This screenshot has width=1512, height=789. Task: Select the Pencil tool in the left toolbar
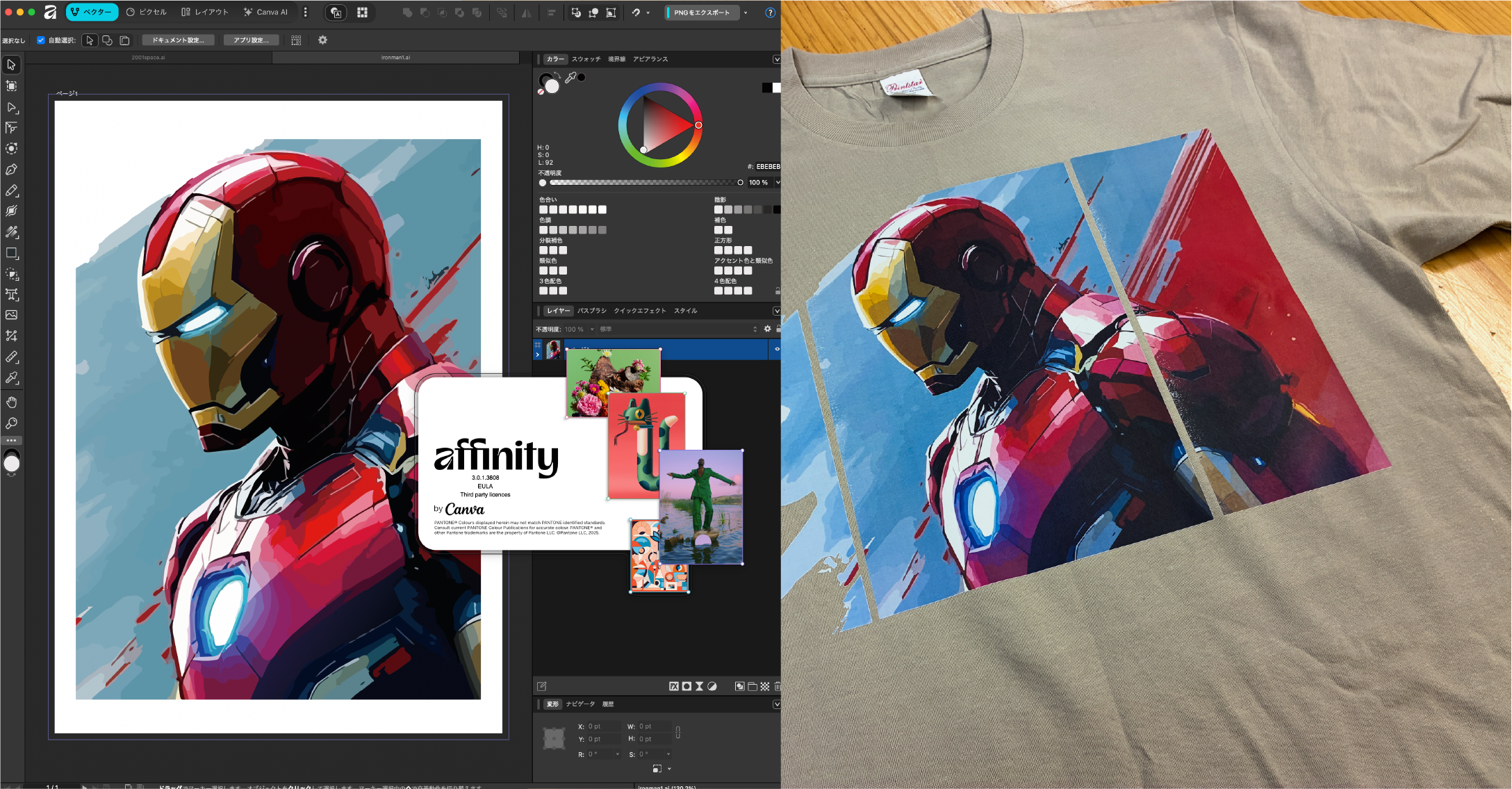coord(12,190)
